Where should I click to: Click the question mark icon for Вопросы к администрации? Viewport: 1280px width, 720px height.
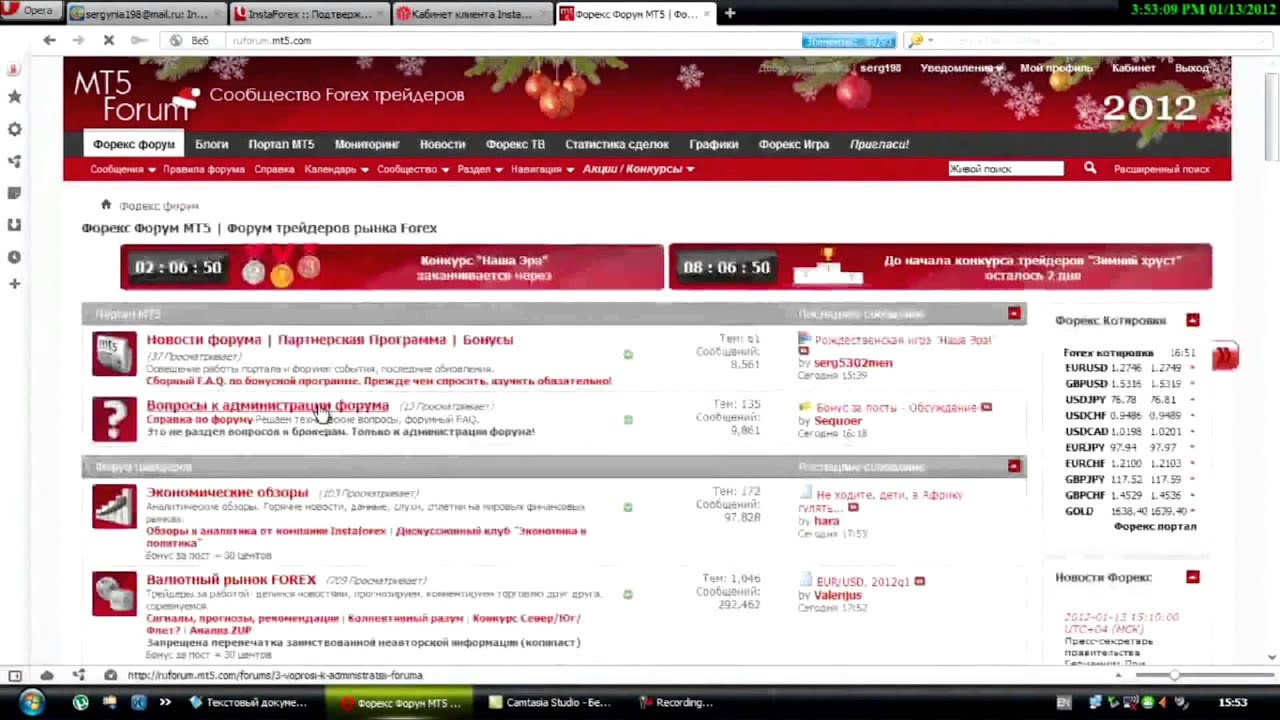click(114, 419)
